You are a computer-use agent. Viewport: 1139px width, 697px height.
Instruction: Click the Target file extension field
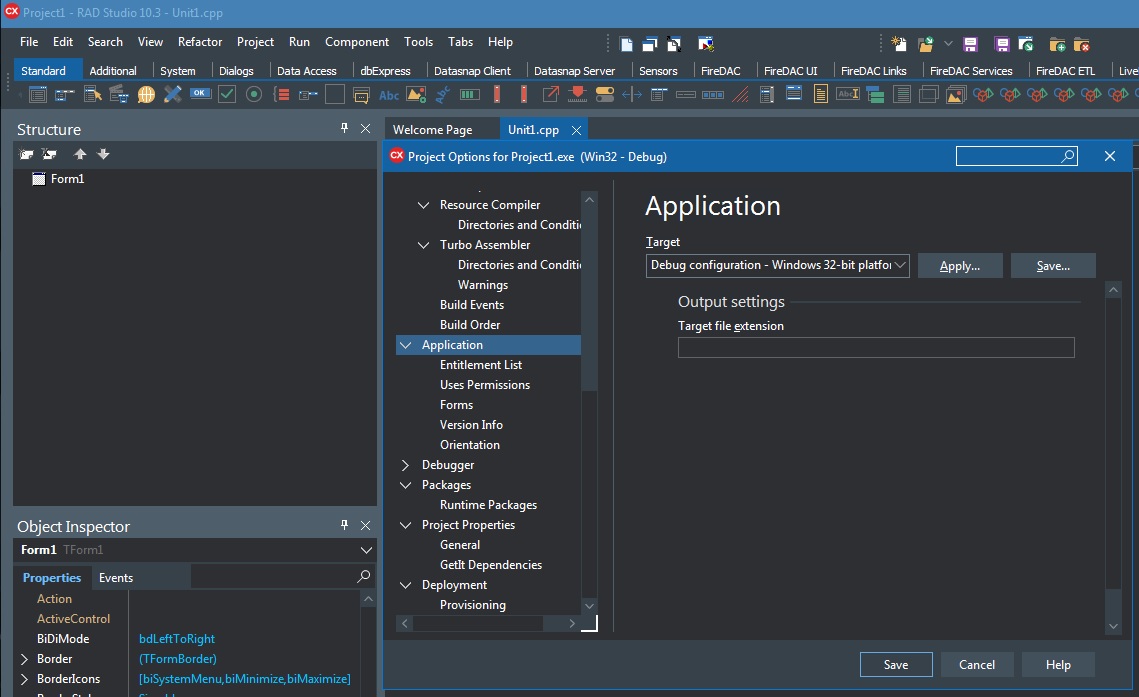pos(875,348)
